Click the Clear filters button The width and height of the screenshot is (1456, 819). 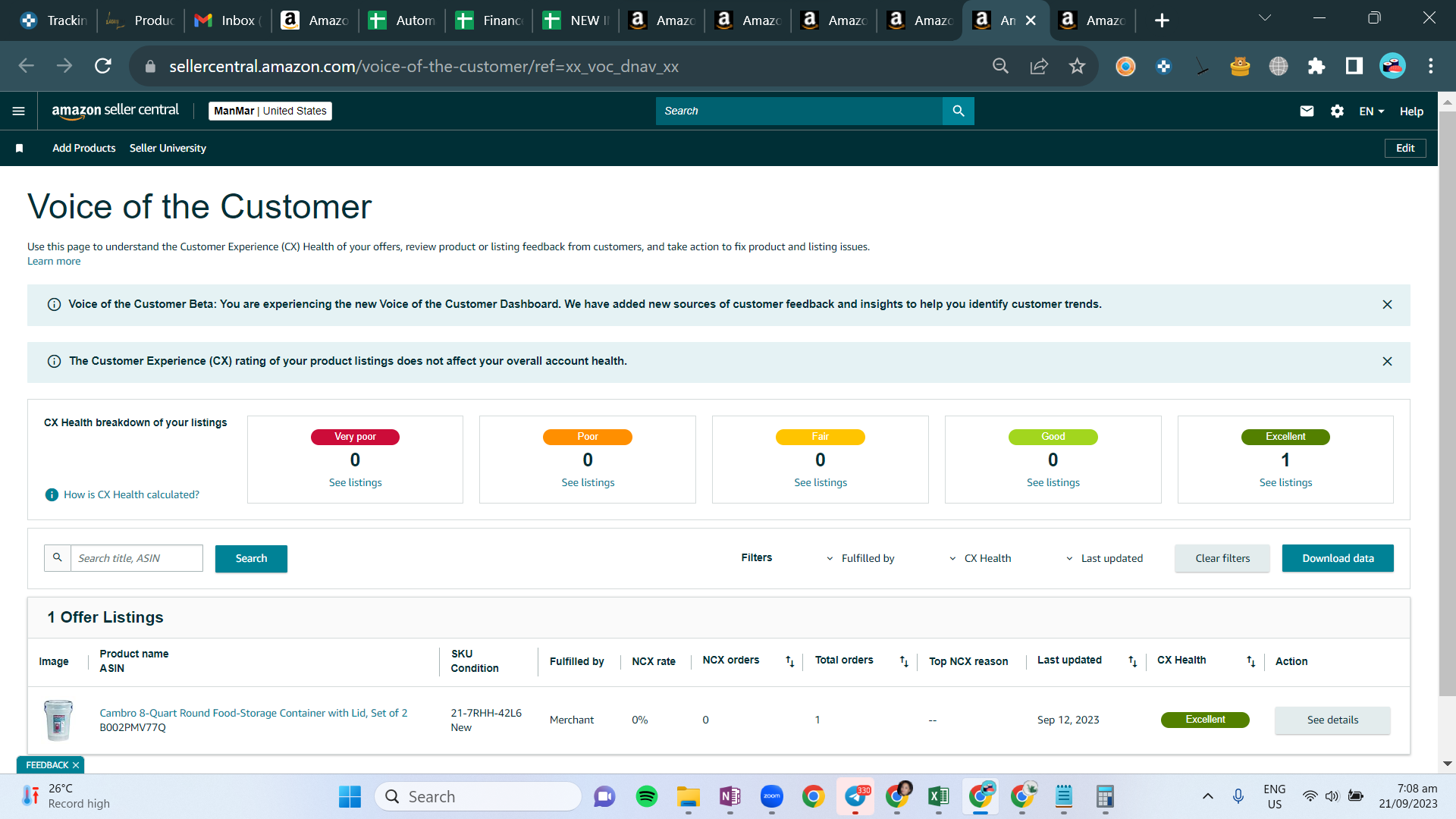[1222, 559]
